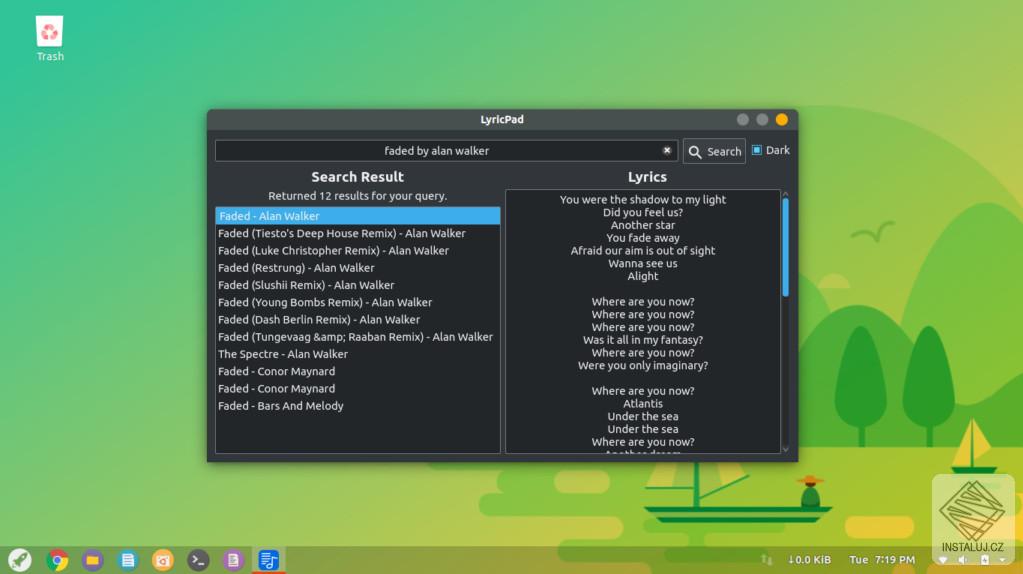This screenshot has width=1023, height=574.
Task: Open the clock showing Tue 7:19 PM
Action: (881, 560)
